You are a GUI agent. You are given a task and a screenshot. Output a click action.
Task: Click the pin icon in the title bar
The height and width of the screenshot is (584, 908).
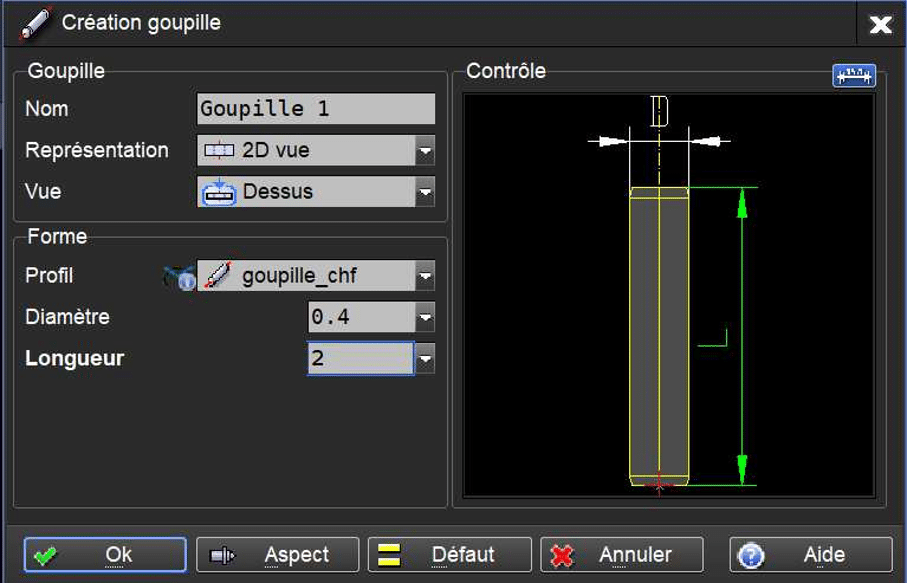pyautogui.click(x=36, y=23)
